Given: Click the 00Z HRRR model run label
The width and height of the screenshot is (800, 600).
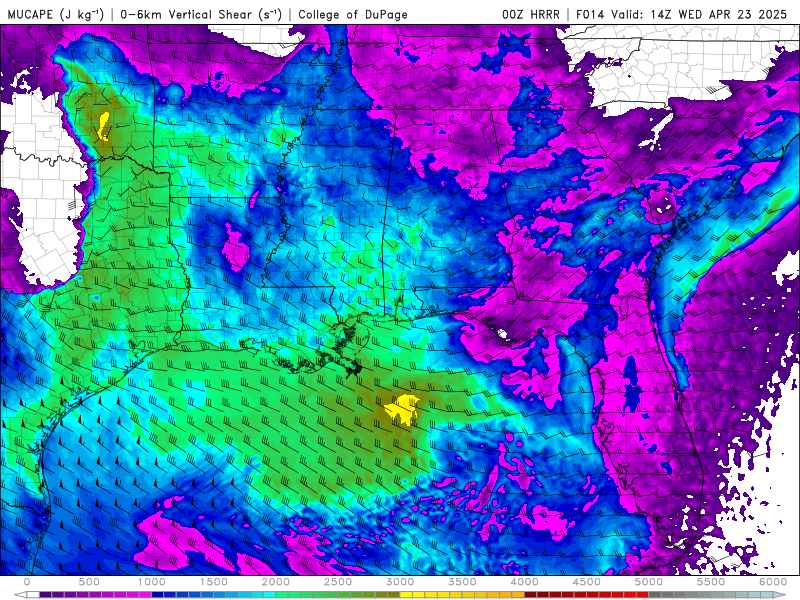Looking at the screenshot, I should 531,14.
